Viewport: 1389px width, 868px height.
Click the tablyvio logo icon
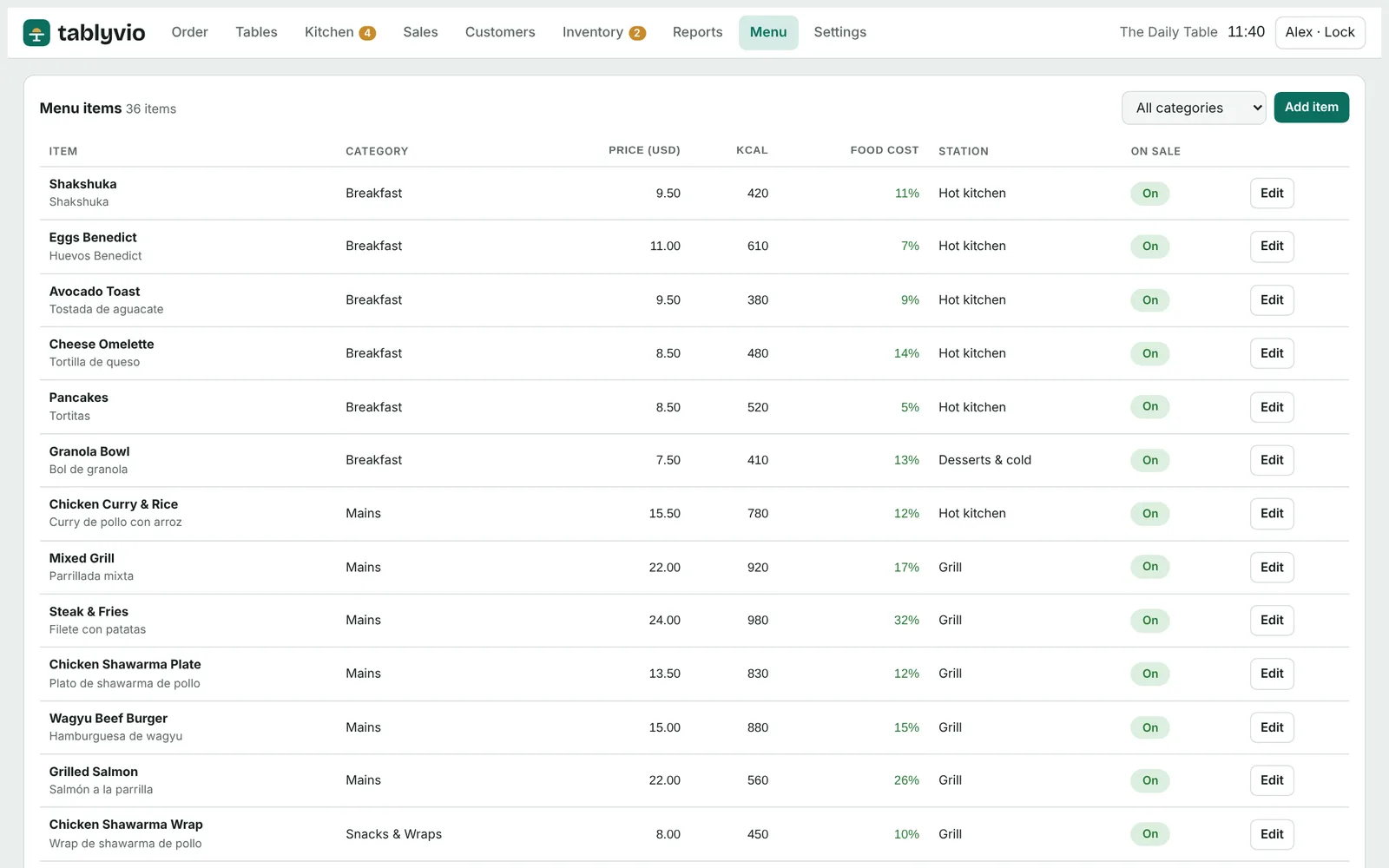pyautogui.click(x=36, y=33)
